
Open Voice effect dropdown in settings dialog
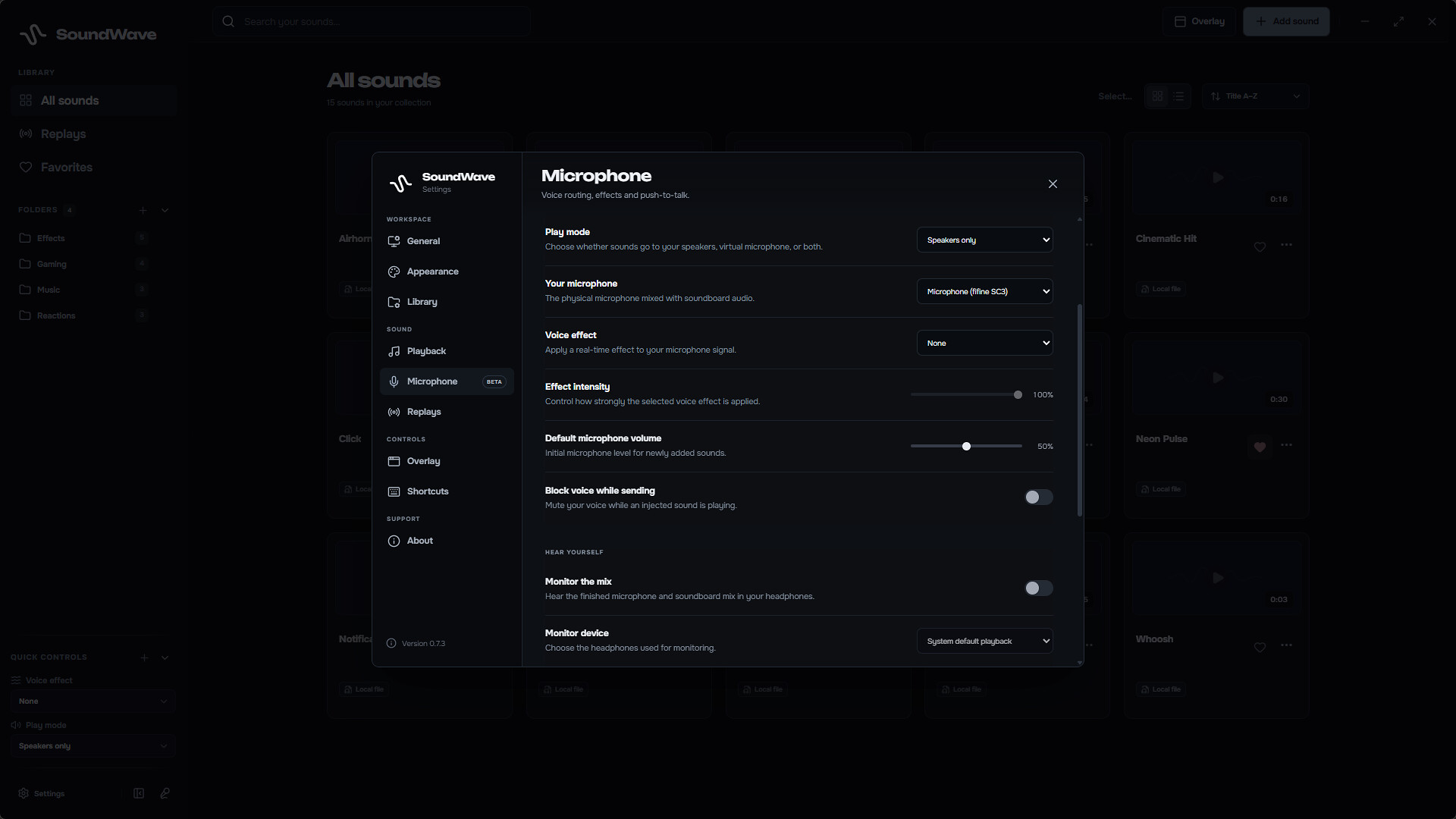point(984,343)
